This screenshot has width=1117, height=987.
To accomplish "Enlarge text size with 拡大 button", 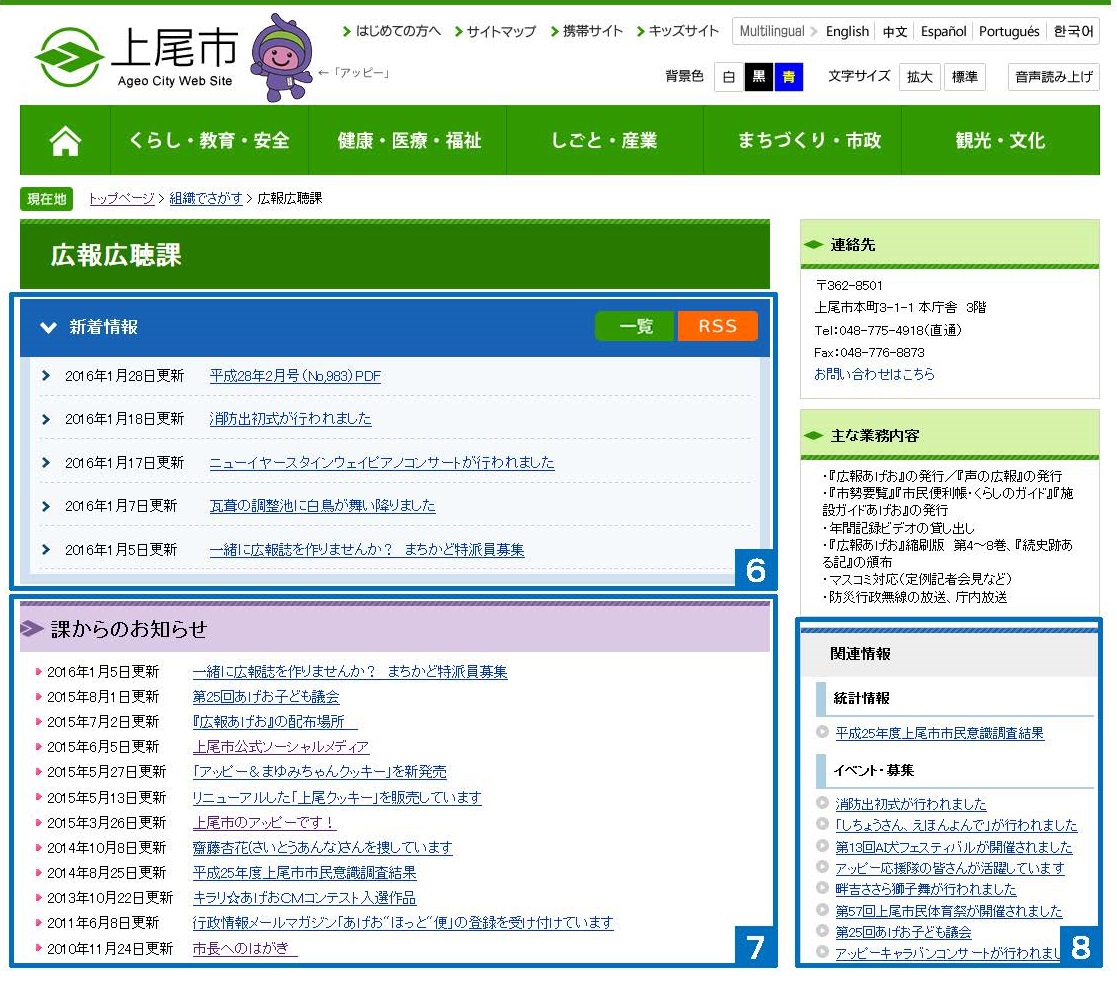I will [x=920, y=77].
